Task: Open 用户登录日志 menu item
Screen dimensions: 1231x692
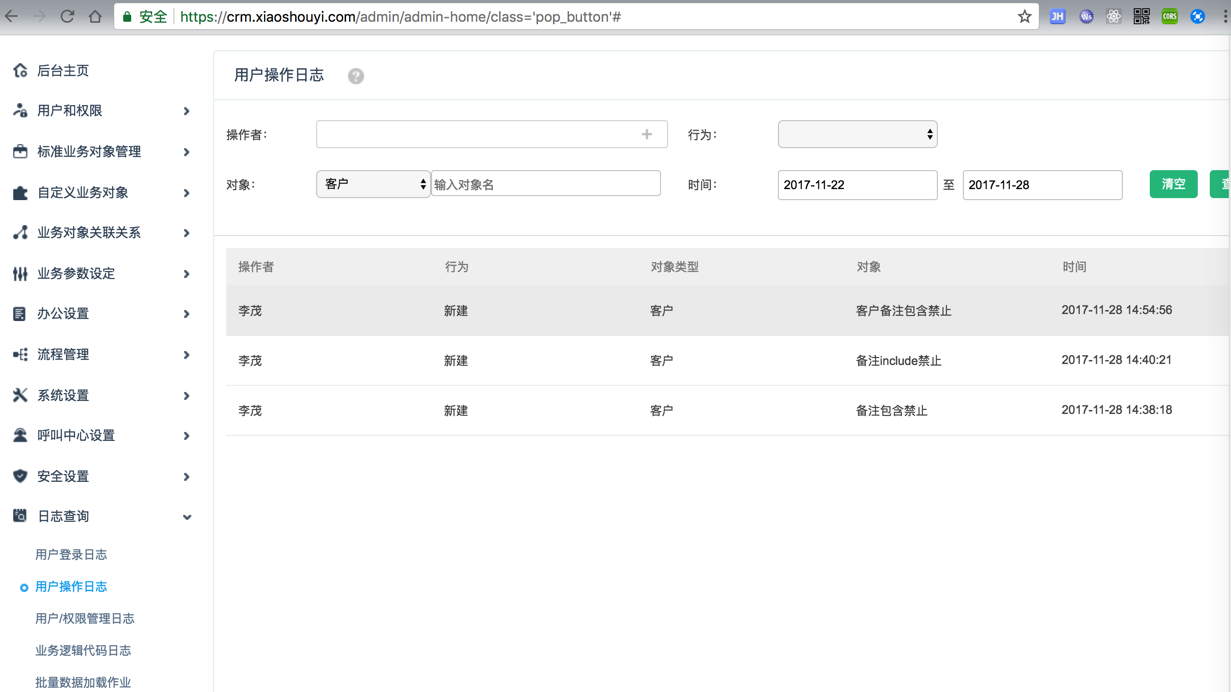Action: pos(71,555)
